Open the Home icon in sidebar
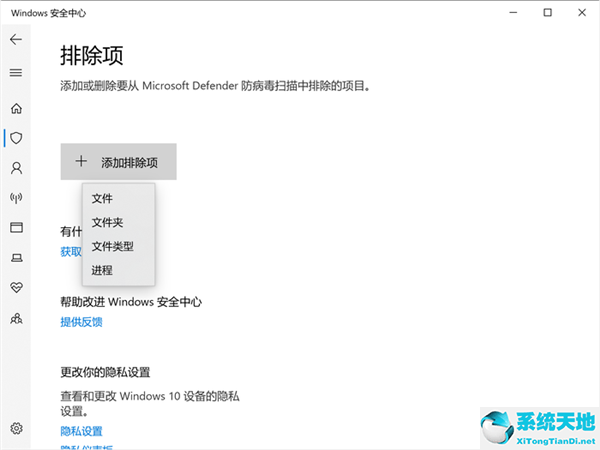Image resolution: width=600 pixels, height=450 pixels. coord(16,109)
